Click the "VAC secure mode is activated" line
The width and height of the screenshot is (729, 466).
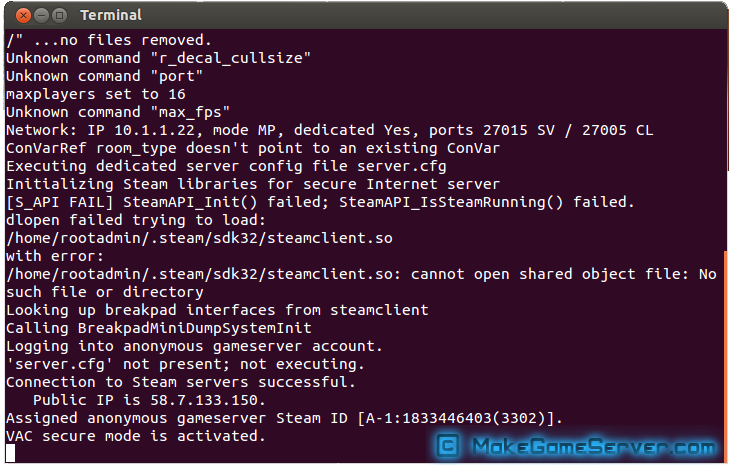point(136,436)
